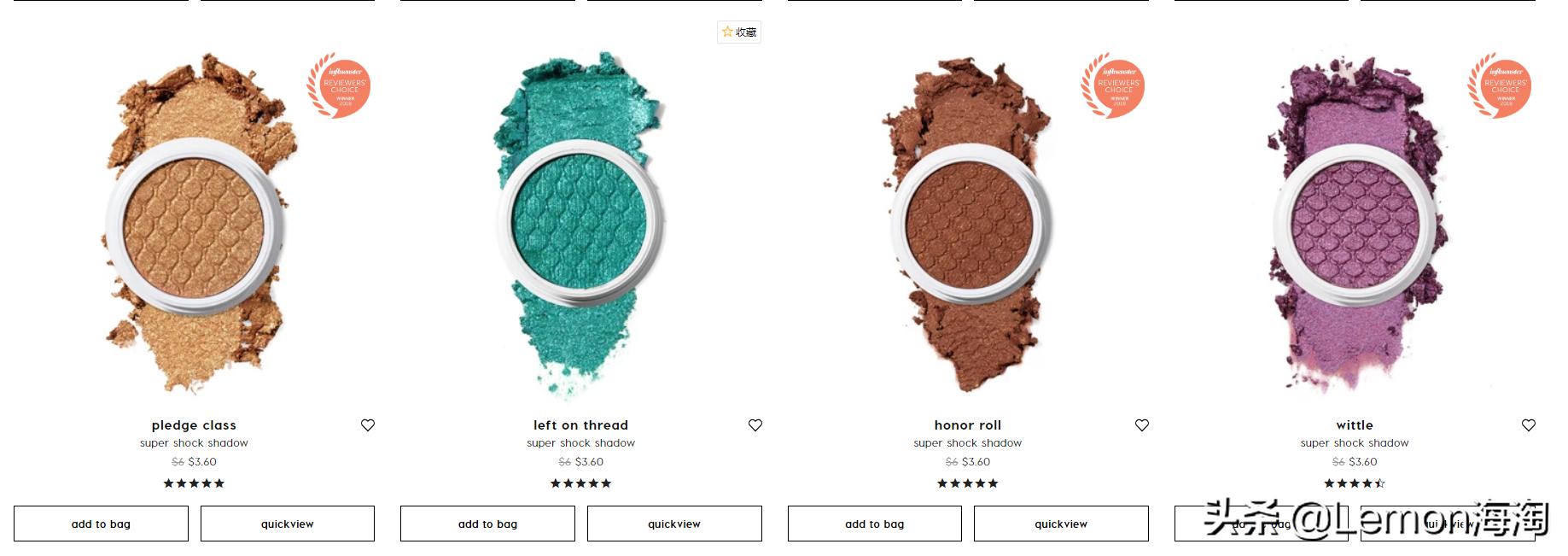Favorite honor roll with heart icon
This screenshot has width=1568, height=556.
click(x=1142, y=425)
